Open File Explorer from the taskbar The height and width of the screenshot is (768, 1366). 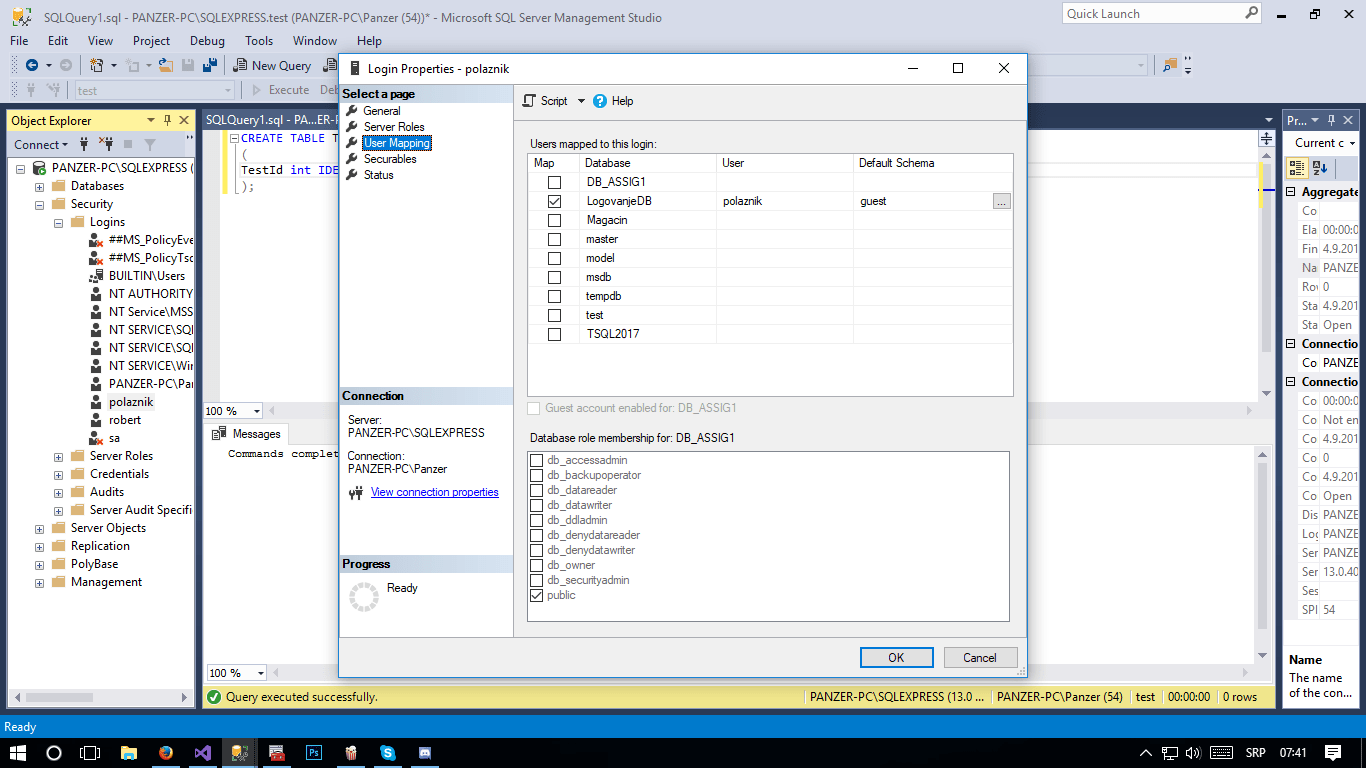tap(128, 753)
